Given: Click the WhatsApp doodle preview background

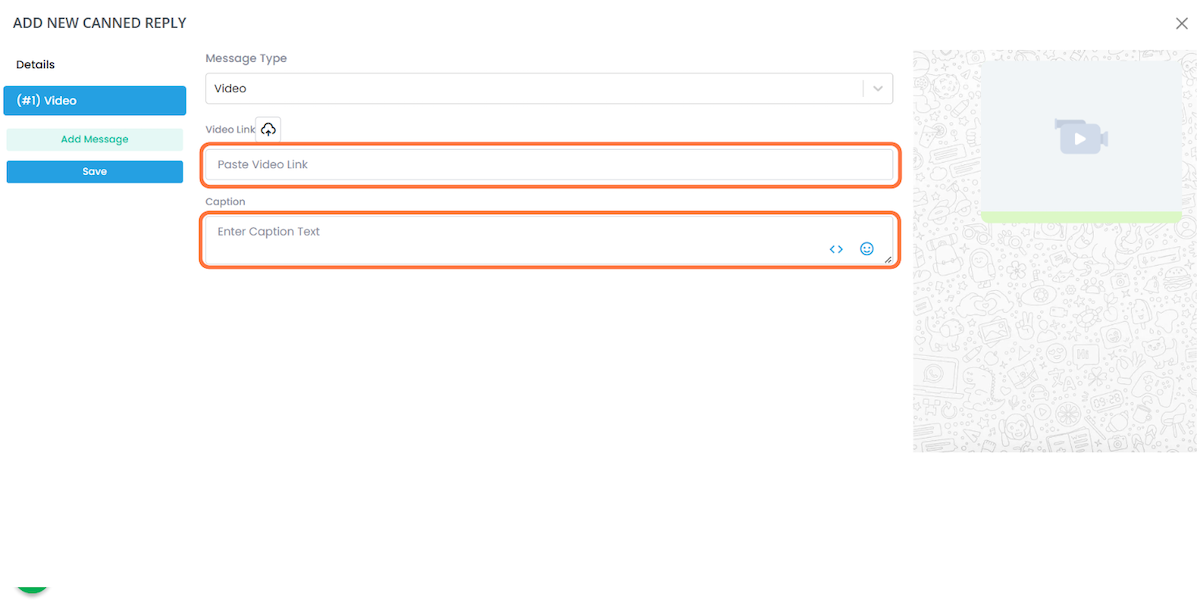Looking at the screenshot, I should (1055, 340).
